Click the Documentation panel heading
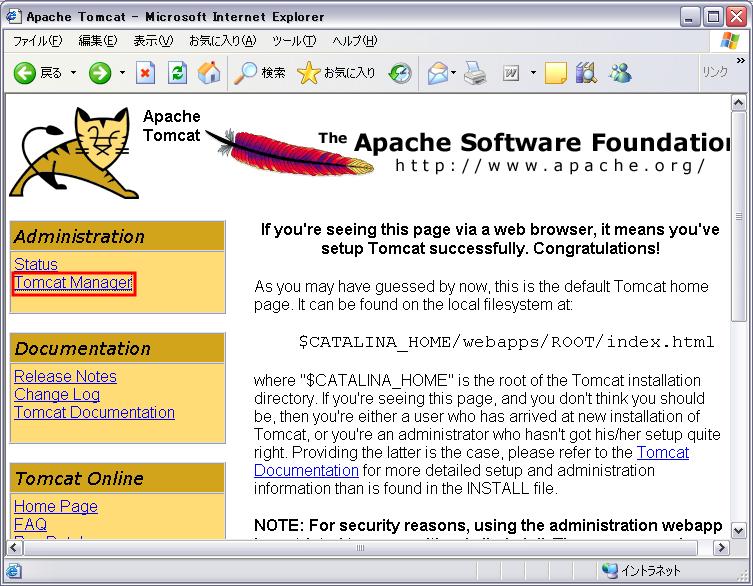The height and width of the screenshot is (586, 753). coord(117,348)
